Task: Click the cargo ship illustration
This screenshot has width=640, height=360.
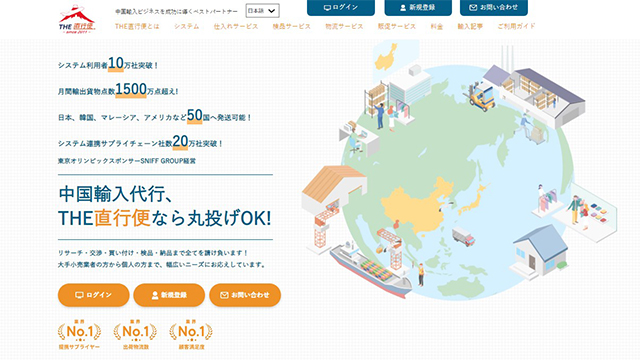Action: pos(370,270)
